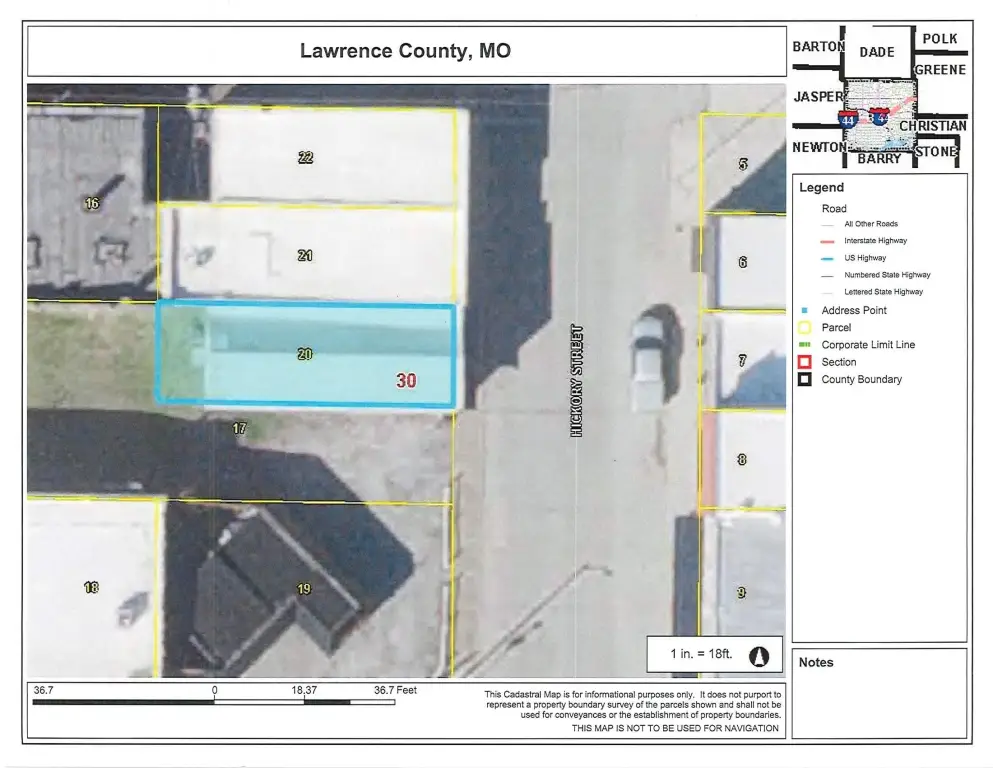Image resolution: width=993 pixels, height=768 pixels.
Task: Select parcel number 18 label
Action: point(91,588)
